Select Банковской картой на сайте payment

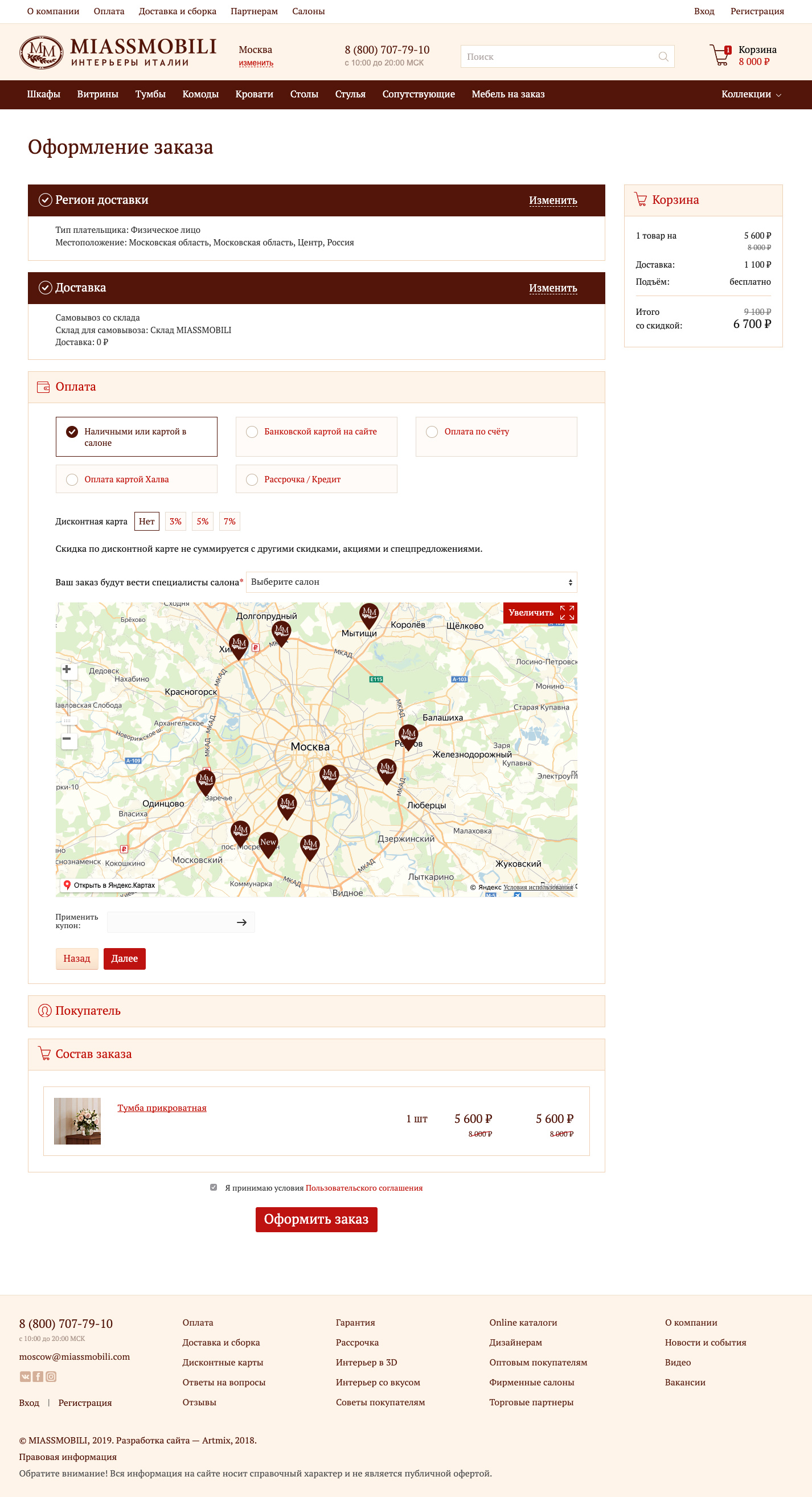[316, 436]
